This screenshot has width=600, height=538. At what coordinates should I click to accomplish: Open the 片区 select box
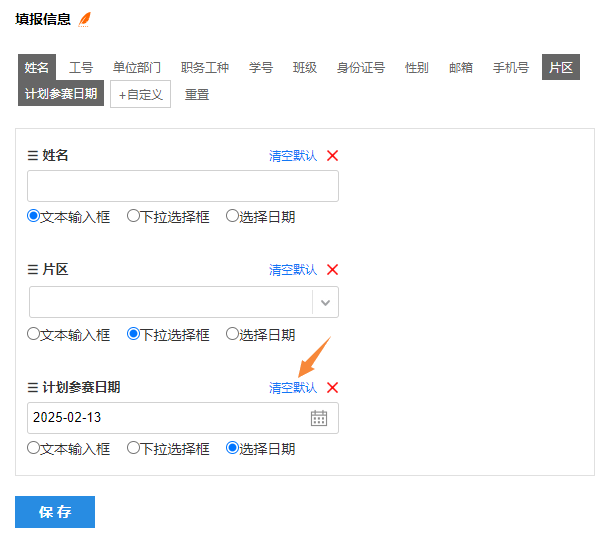coord(184,302)
